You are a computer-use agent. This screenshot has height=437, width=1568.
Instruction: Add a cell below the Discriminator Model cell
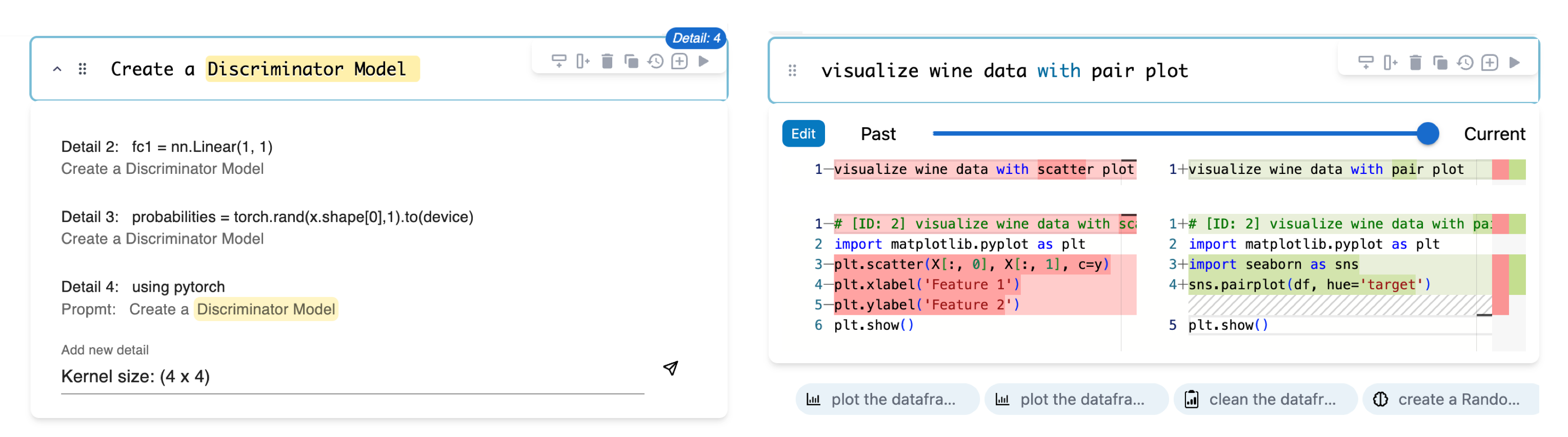click(559, 61)
